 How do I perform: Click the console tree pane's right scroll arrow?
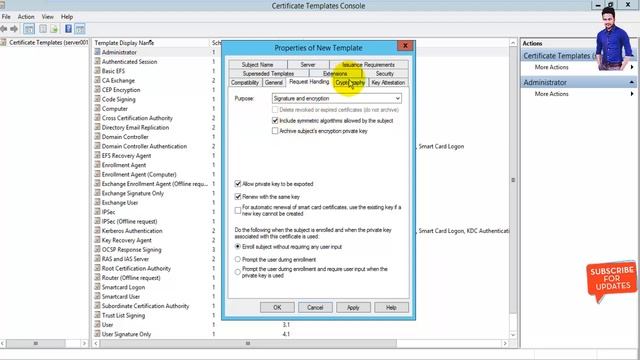pyautogui.click(x=84, y=344)
